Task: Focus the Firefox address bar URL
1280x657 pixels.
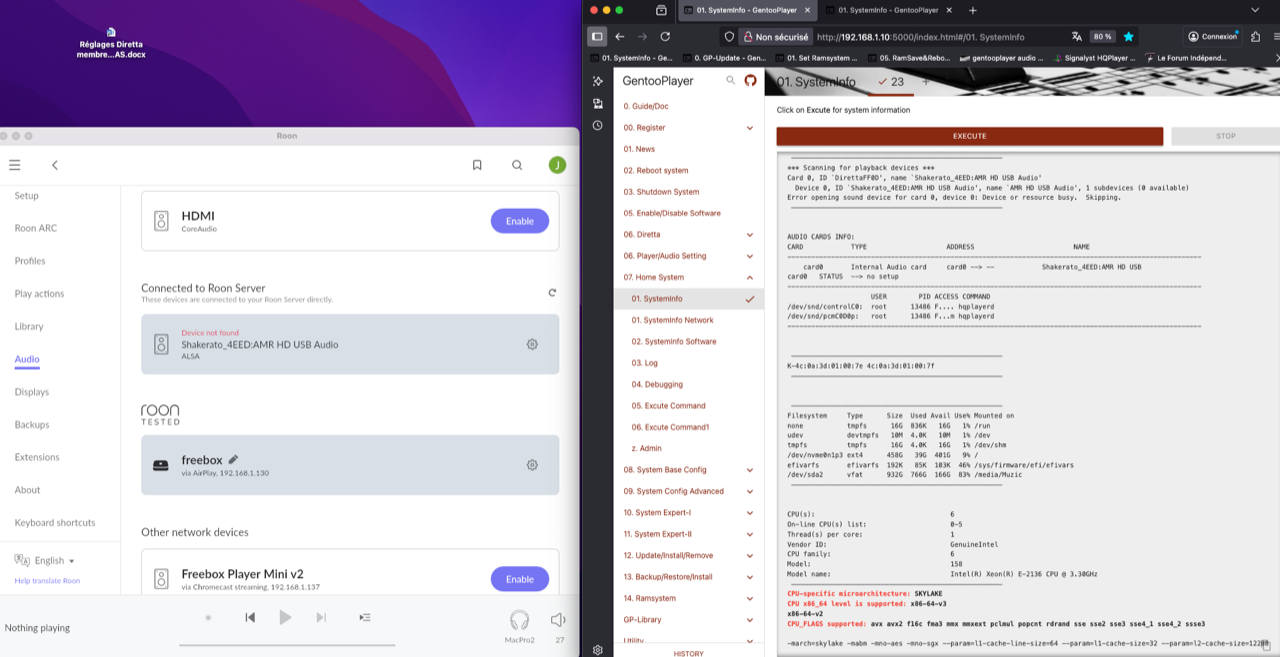Action: pos(920,37)
